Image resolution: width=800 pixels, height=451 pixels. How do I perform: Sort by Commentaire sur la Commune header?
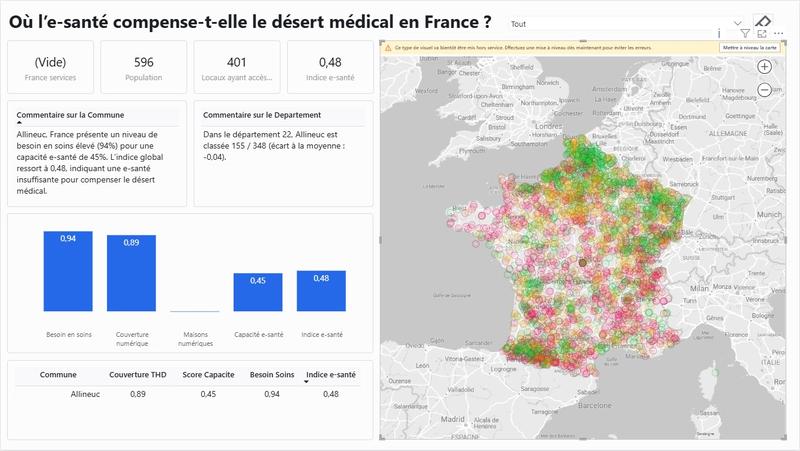[x=70, y=115]
